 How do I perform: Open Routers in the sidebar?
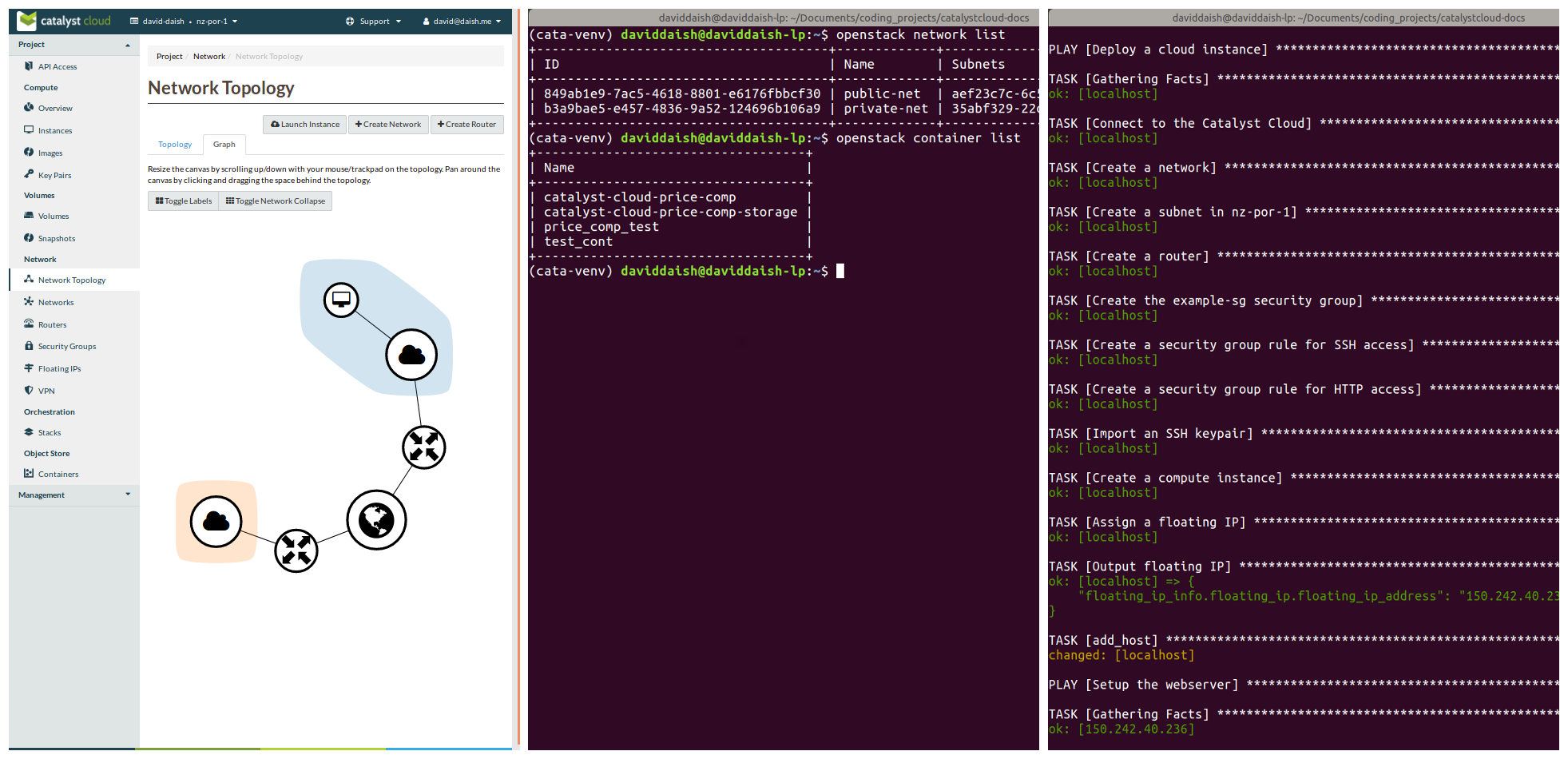tap(46, 324)
